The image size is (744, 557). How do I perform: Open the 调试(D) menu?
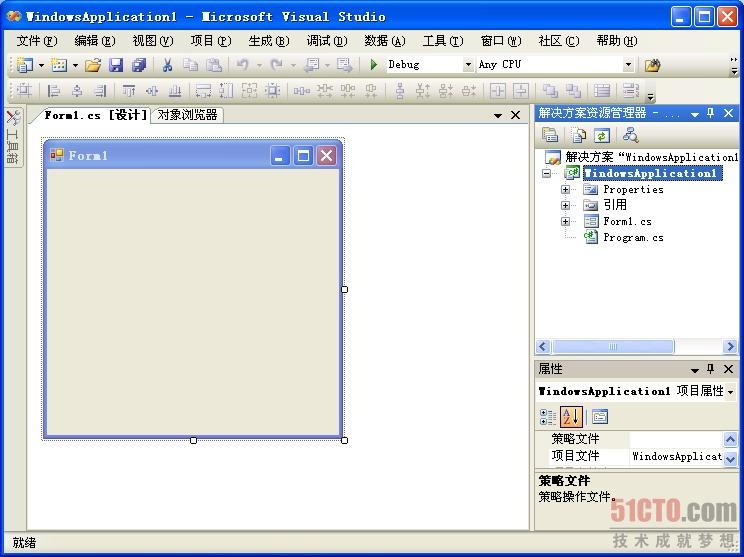326,41
